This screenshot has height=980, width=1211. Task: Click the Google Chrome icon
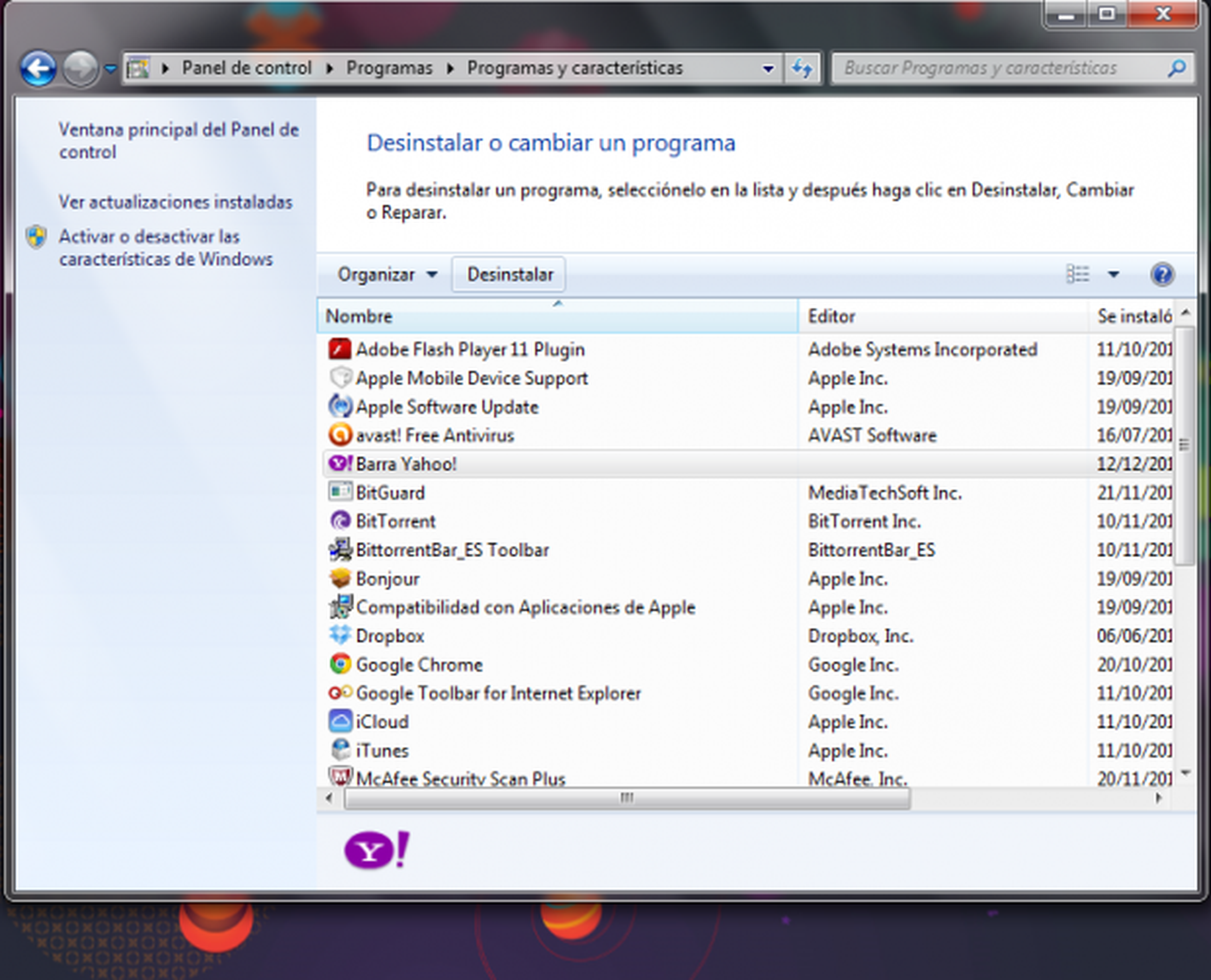[340, 664]
